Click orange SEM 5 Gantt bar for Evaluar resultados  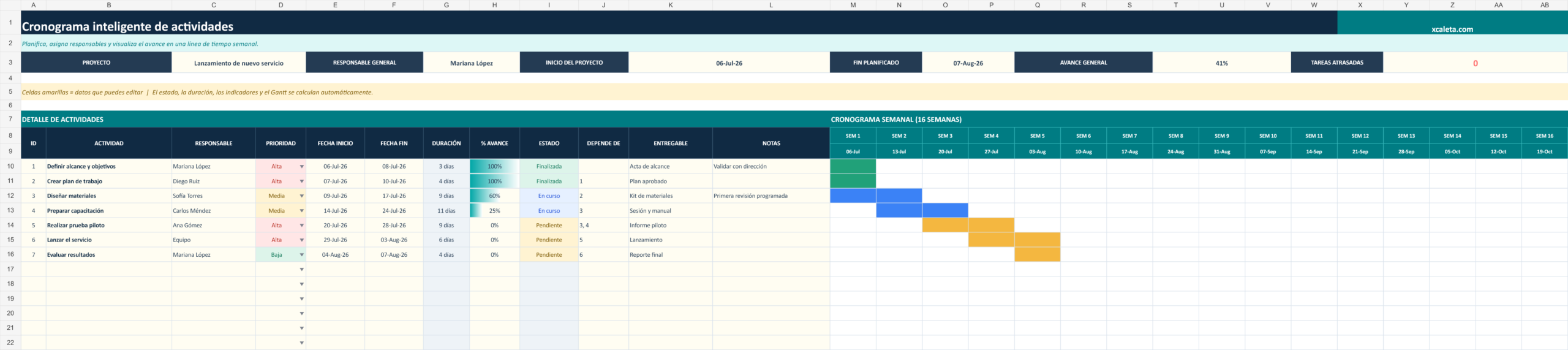click(x=1037, y=254)
